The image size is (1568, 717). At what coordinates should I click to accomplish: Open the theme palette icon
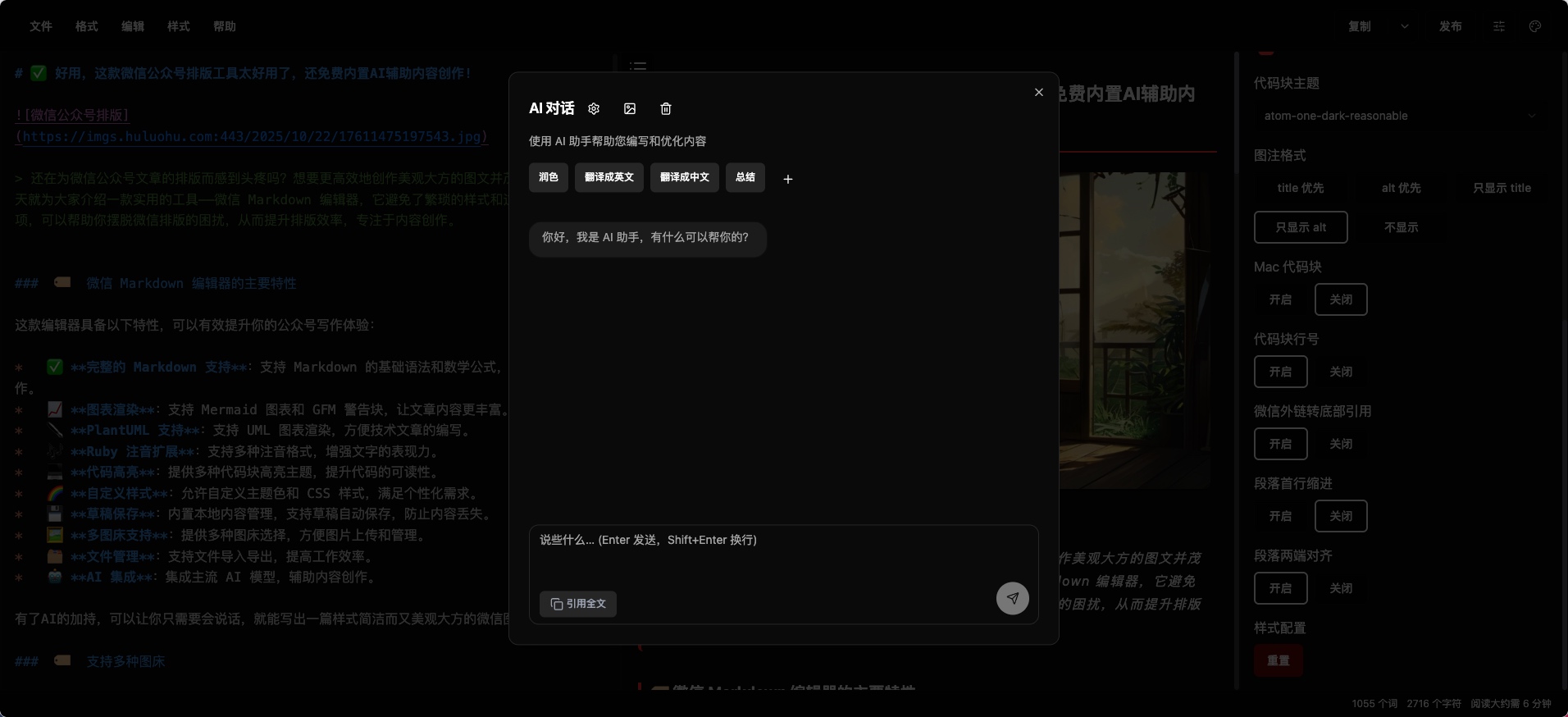pyautogui.click(x=1535, y=26)
